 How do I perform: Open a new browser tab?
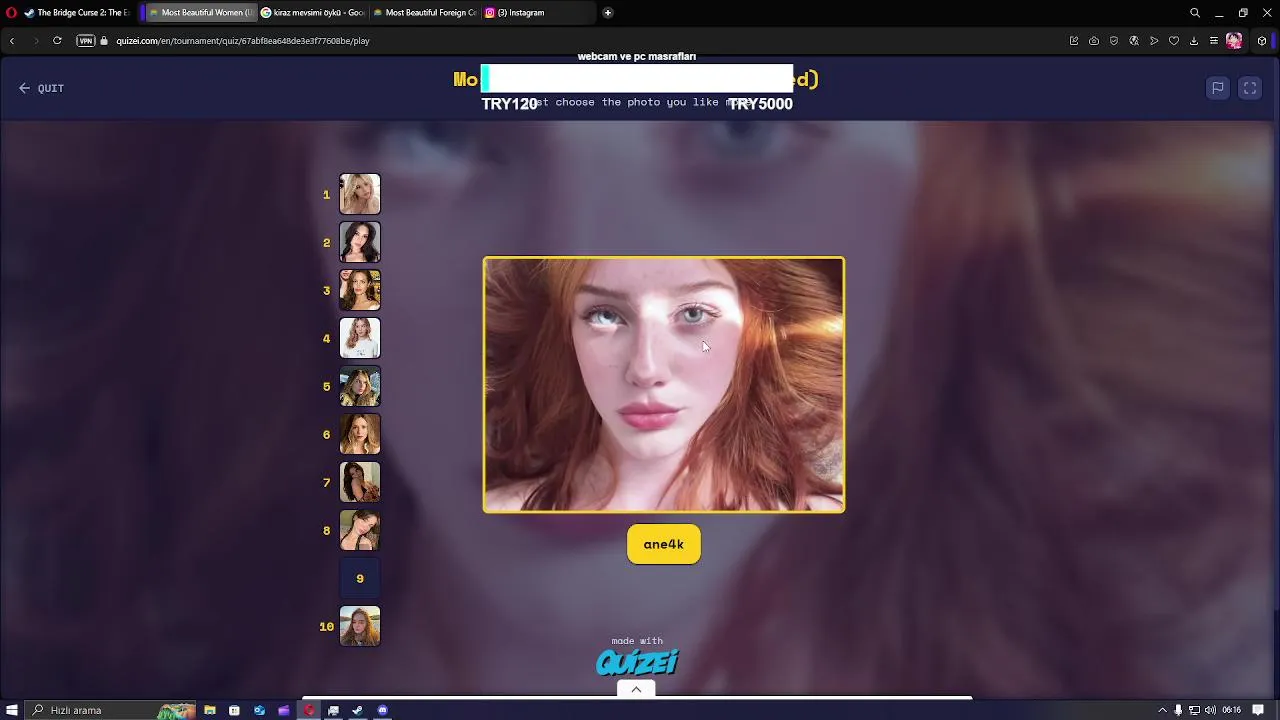coord(607,13)
